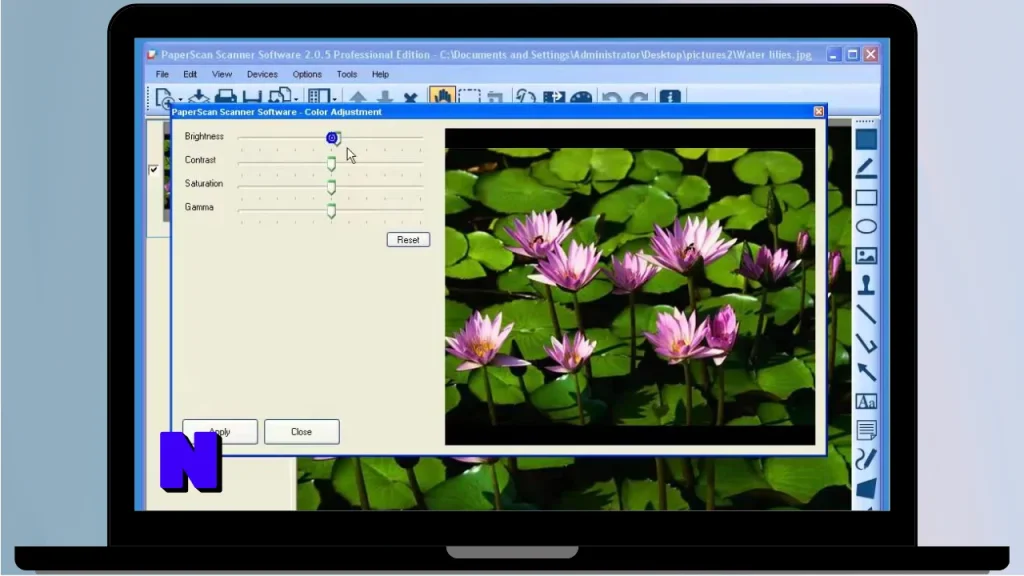Open the color palette adjustment icon
This screenshot has height=576, width=1024.
(581, 97)
